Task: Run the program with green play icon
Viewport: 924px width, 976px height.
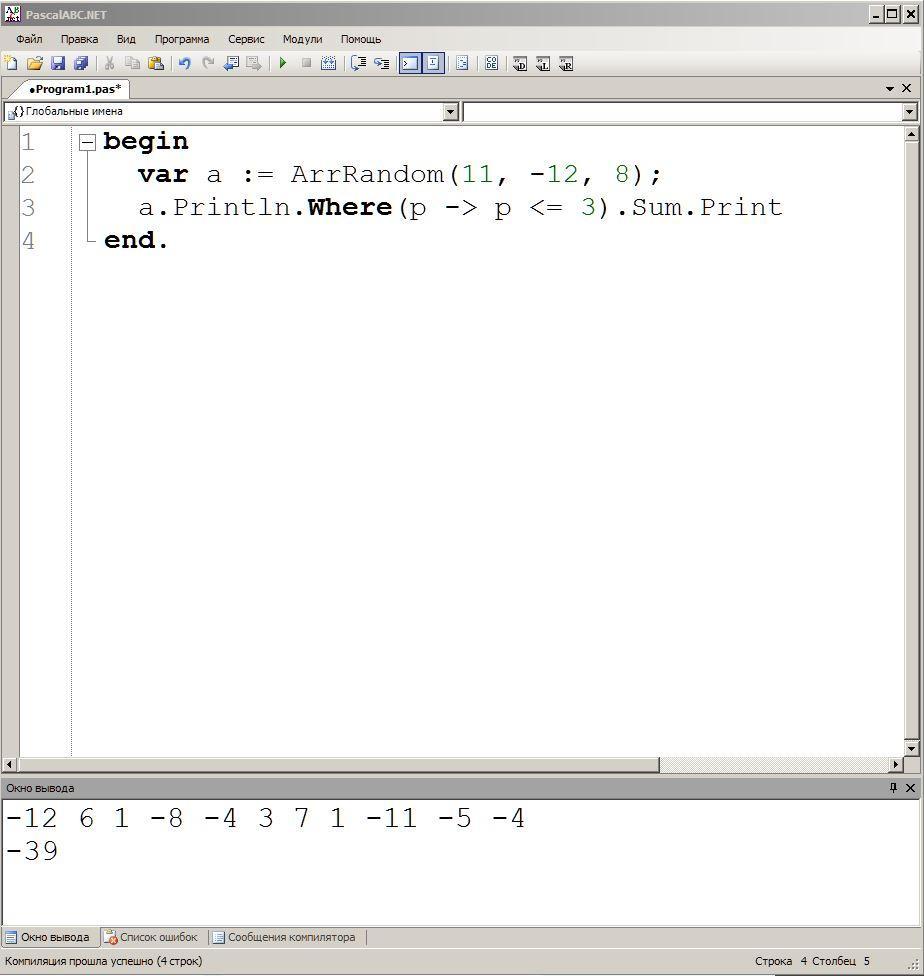Action: click(x=283, y=63)
